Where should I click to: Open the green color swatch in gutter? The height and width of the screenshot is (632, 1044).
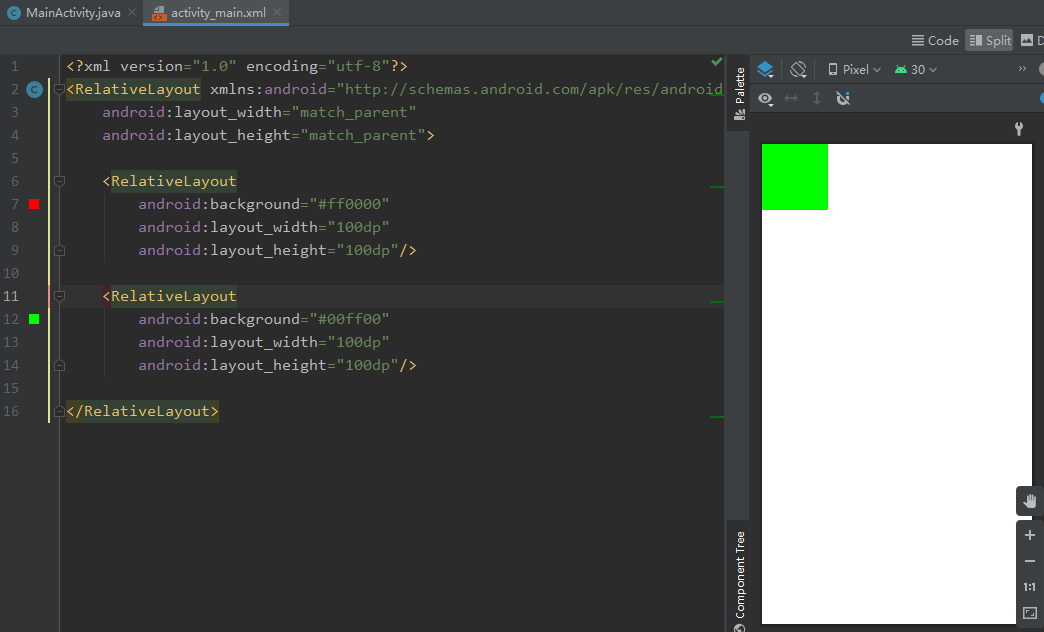pyautogui.click(x=34, y=319)
